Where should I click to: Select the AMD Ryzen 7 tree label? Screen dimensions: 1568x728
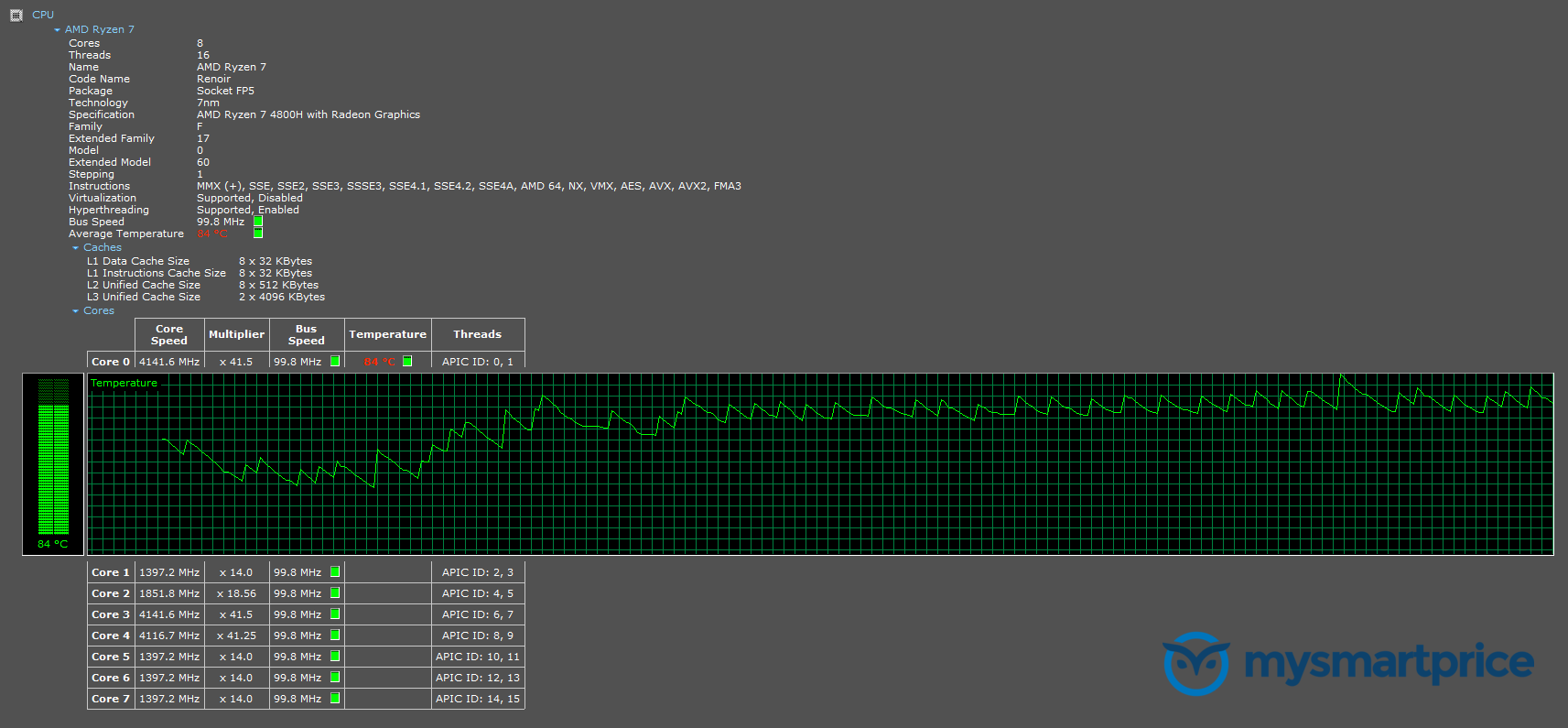click(100, 30)
